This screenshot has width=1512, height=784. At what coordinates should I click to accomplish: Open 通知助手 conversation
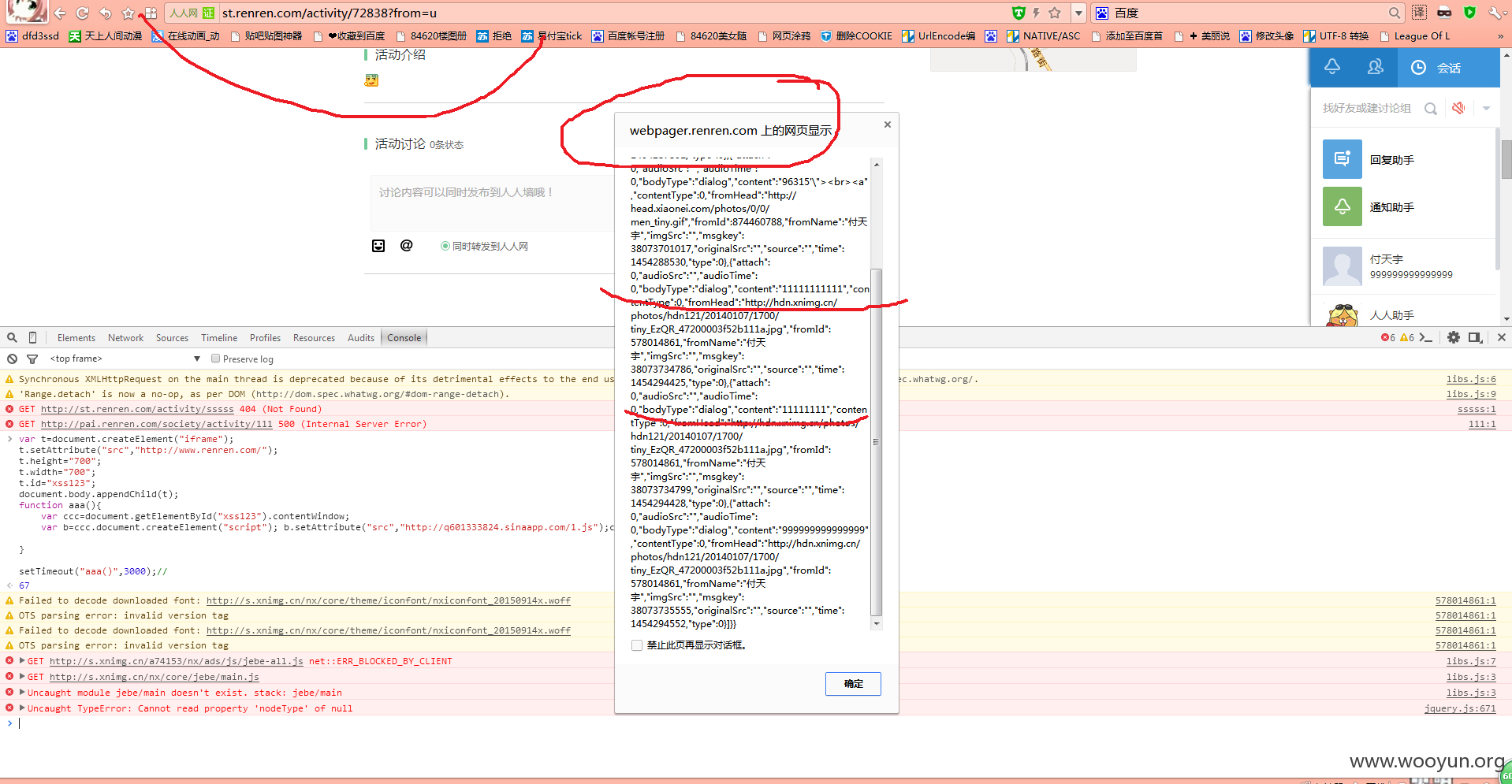[1403, 207]
